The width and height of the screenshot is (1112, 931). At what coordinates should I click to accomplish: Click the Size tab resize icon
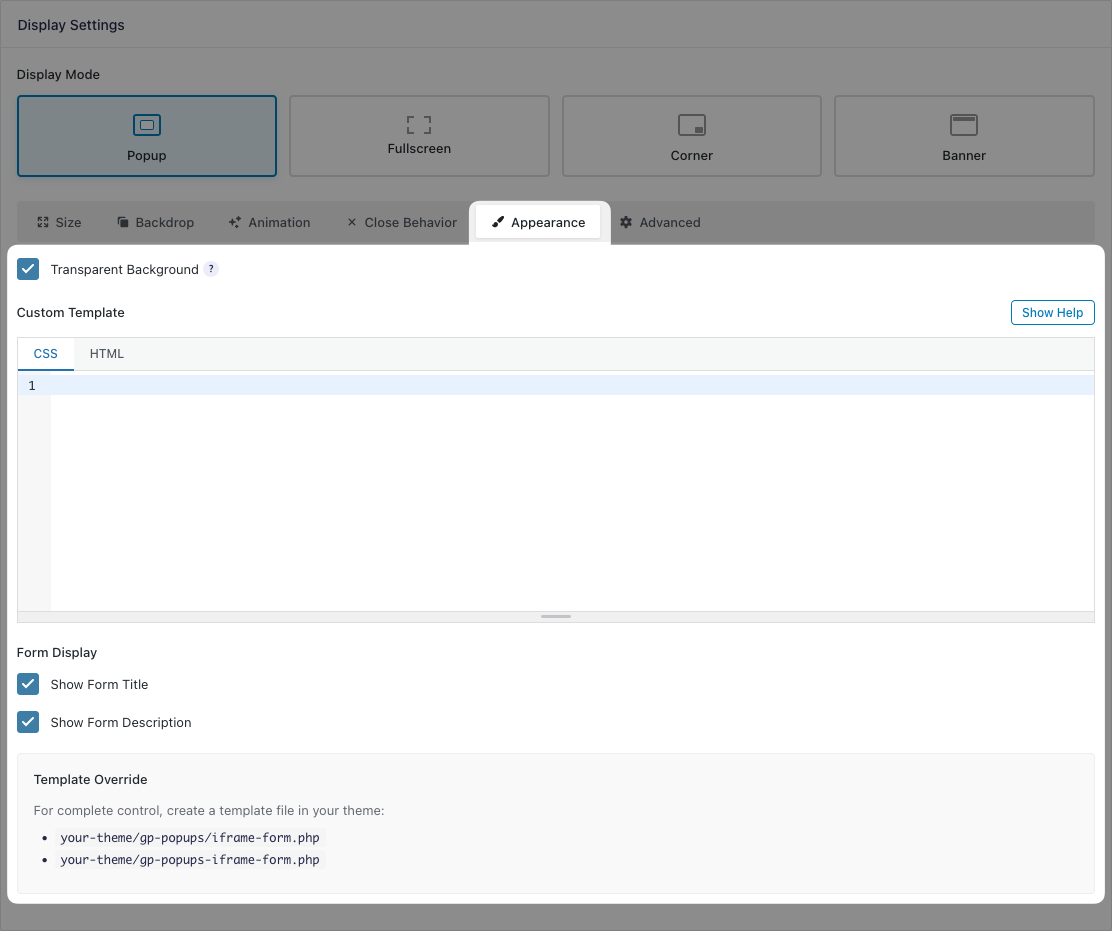click(x=43, y=222)
